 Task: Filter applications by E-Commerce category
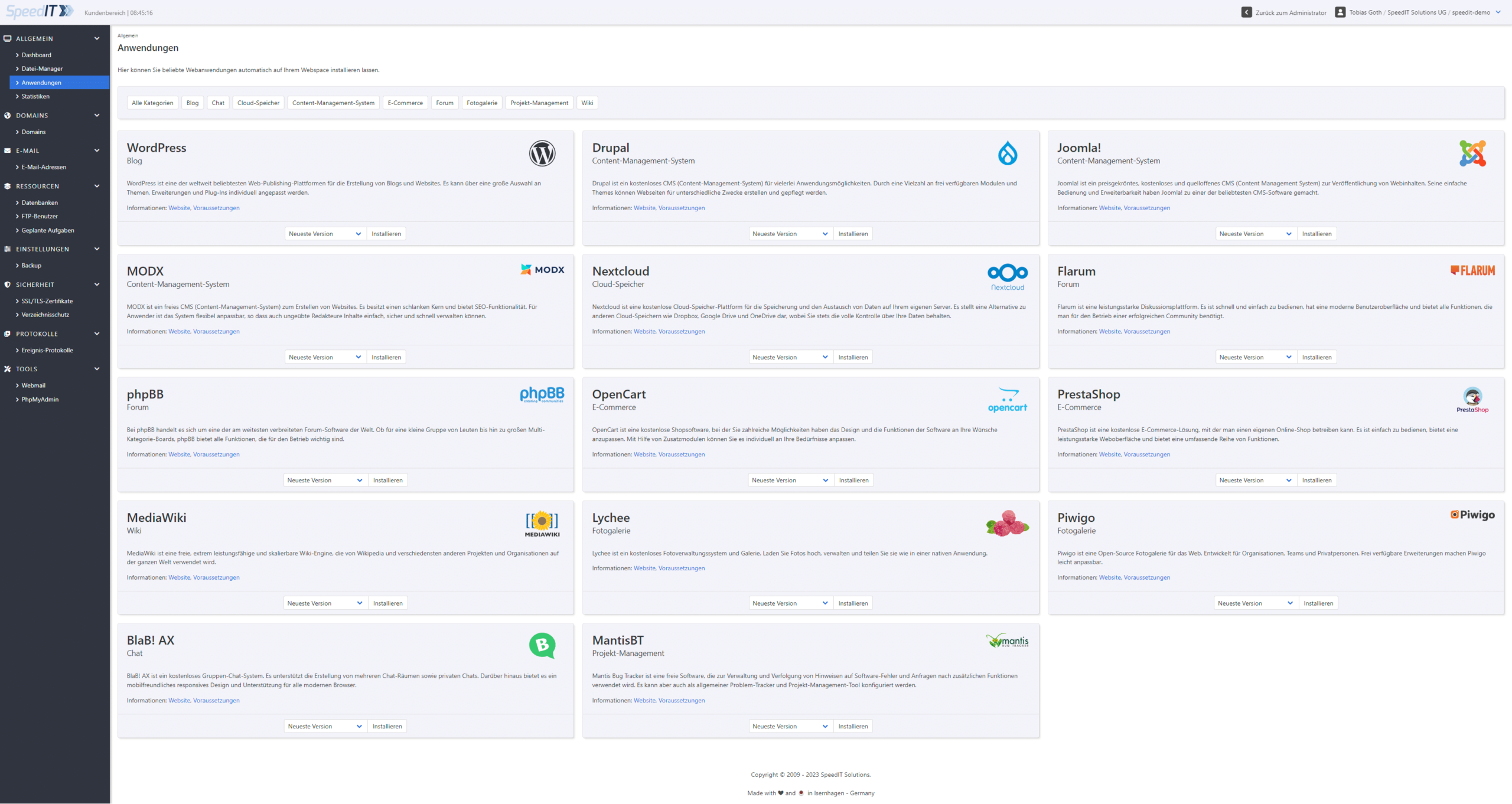click(405, 103)
